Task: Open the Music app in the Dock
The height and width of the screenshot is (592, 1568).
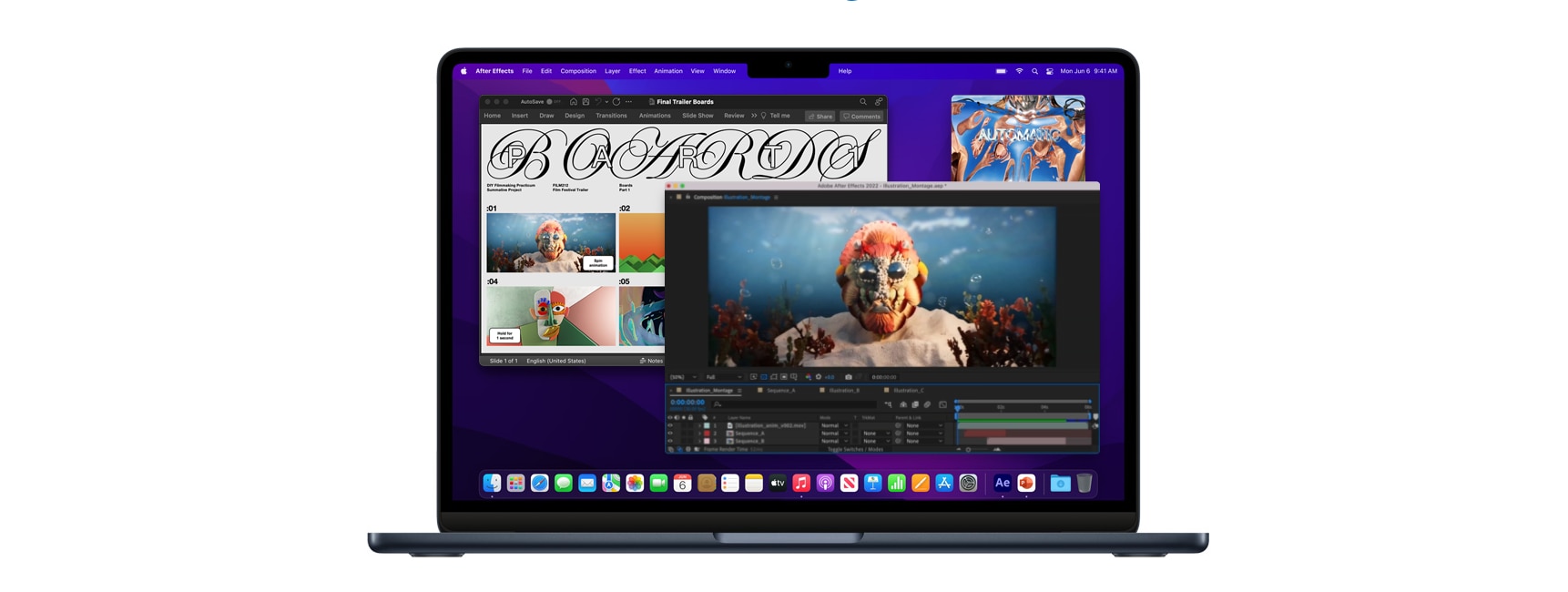Action: click(801, 484)
